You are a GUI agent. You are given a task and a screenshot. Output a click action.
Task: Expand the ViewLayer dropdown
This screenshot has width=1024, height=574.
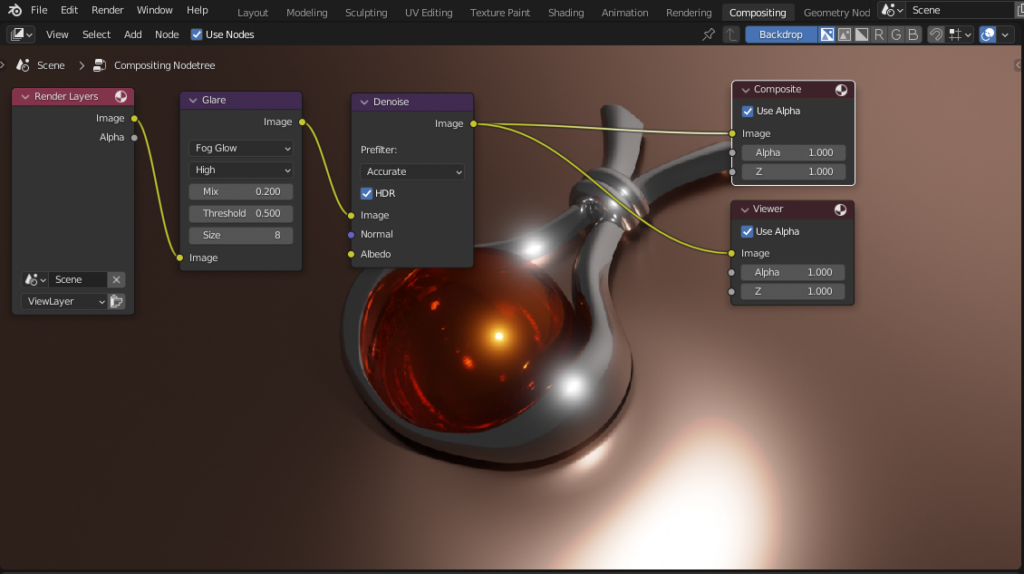pyautogui.click(x=64, y=301)
